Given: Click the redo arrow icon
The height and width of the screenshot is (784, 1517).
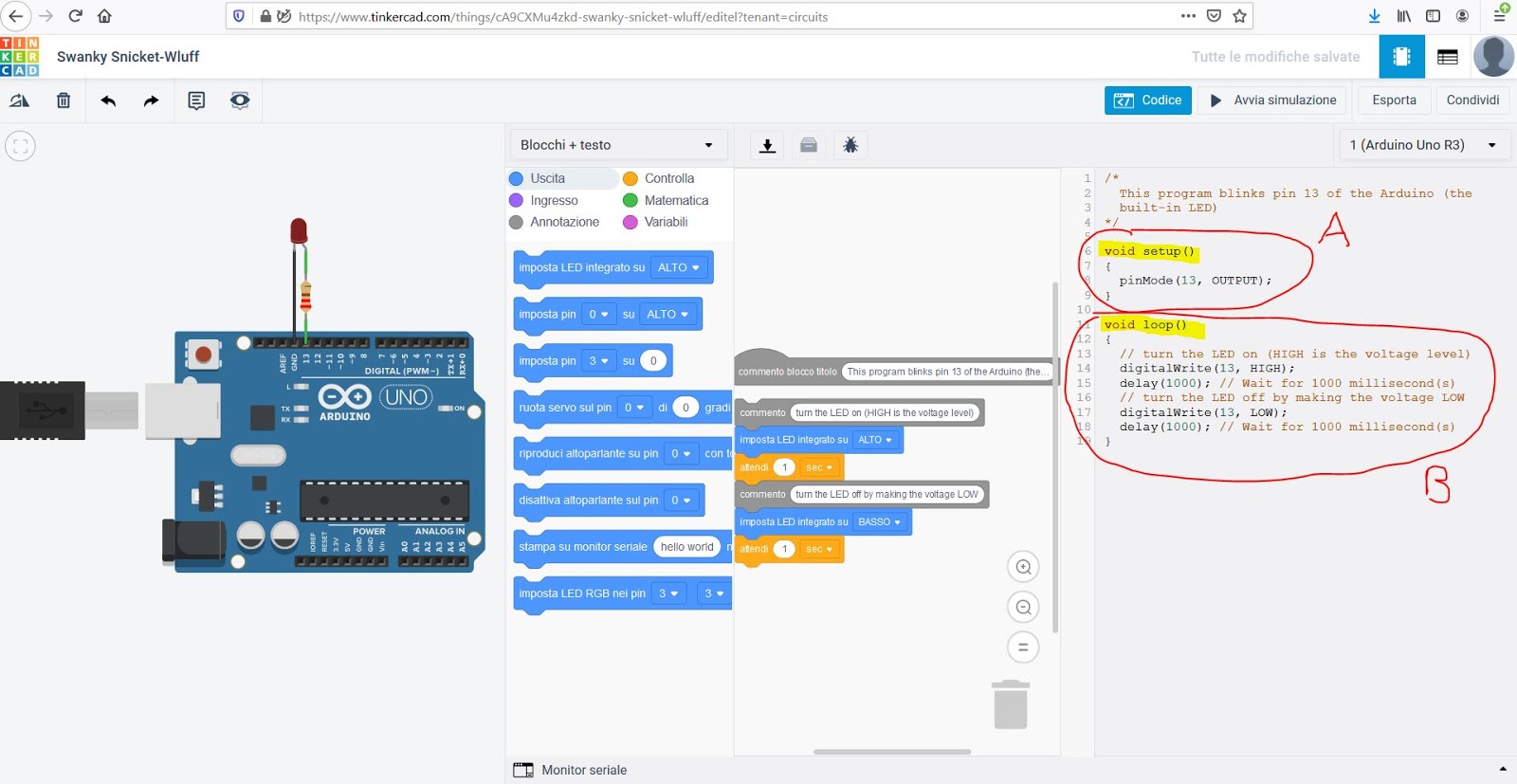Looking at the screenshot, I should [152, 100].
